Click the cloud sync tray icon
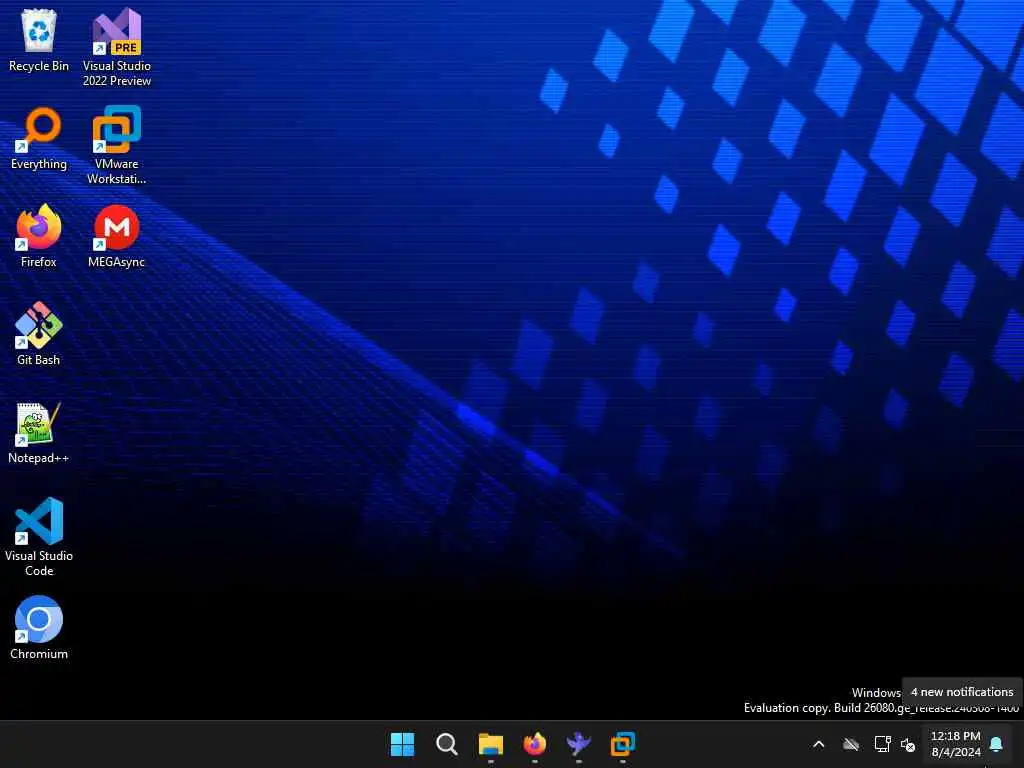 point(850,744)
